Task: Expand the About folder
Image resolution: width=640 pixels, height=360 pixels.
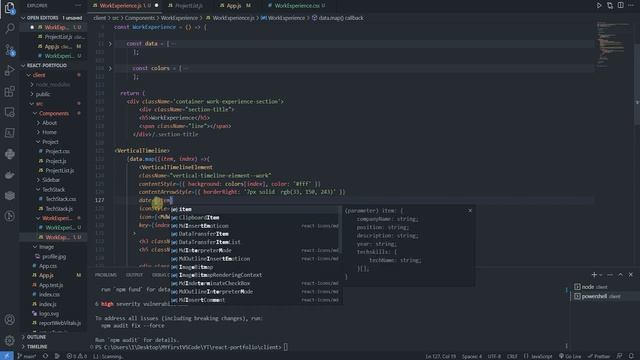Action: pos(49,123)
